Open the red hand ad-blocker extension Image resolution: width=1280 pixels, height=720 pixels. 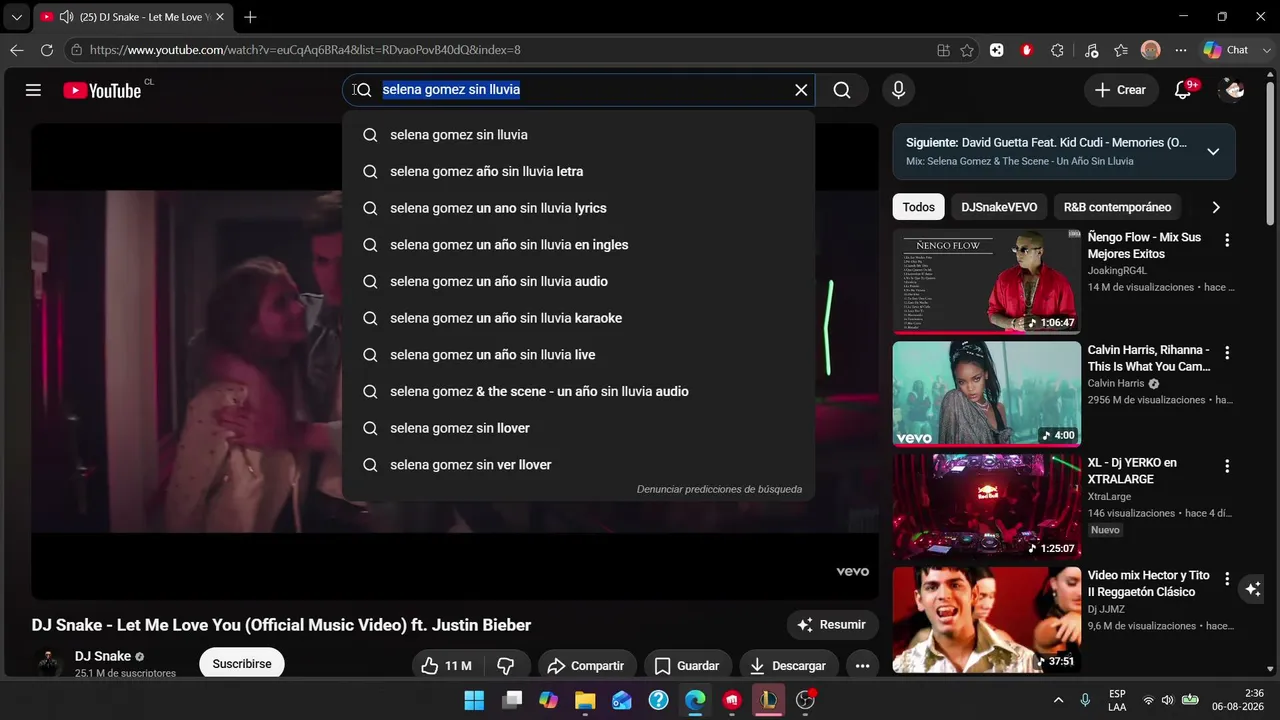tap(1027, 50)
